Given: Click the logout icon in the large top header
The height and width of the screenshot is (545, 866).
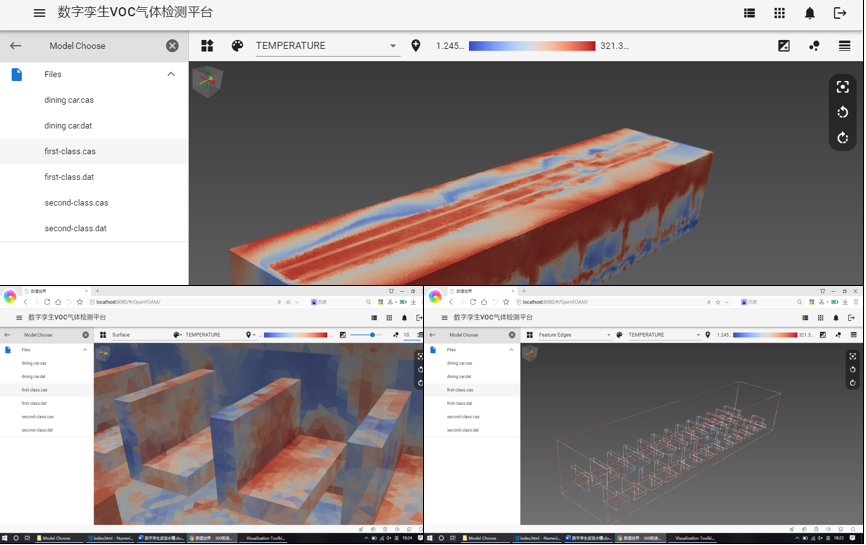Looking at the screenshot, I should [840, 13].
